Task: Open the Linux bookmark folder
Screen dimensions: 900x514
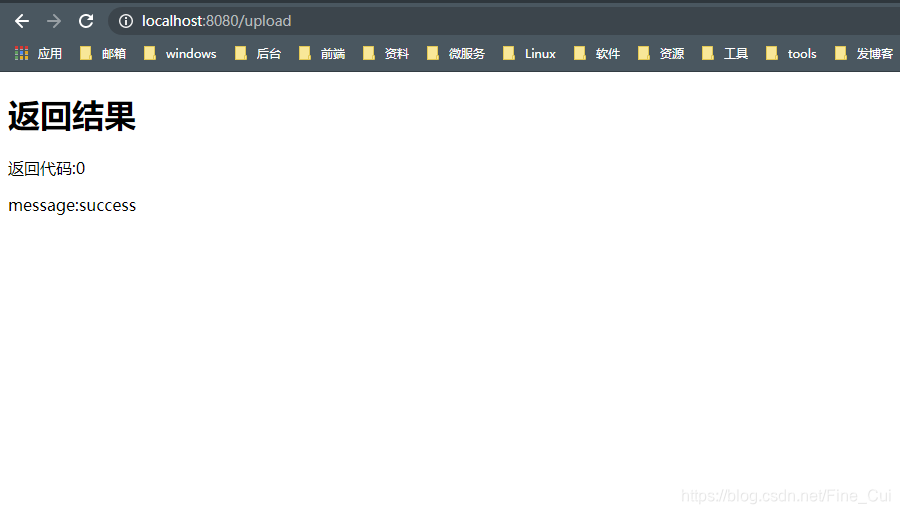Action: [529, 53]
